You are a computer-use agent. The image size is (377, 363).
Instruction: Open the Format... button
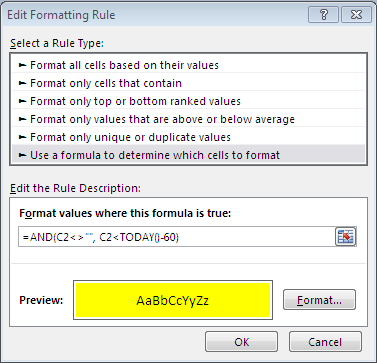pos(319,300)
